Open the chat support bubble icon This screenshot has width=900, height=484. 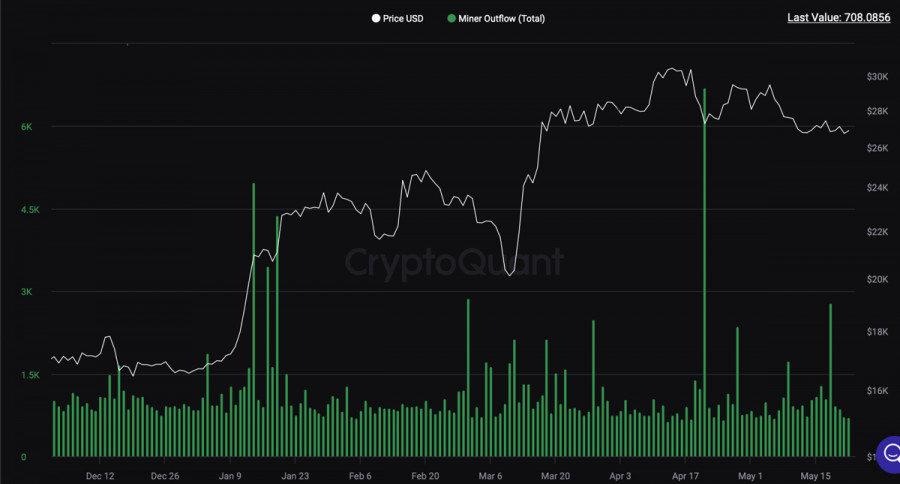[887, 452]
